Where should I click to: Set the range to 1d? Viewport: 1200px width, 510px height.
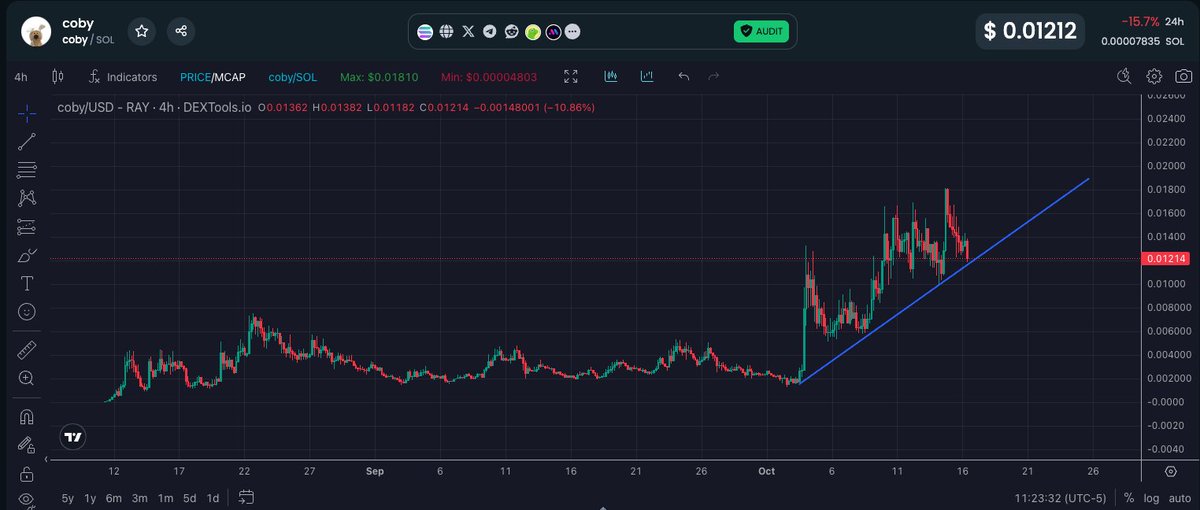(213, 498)
